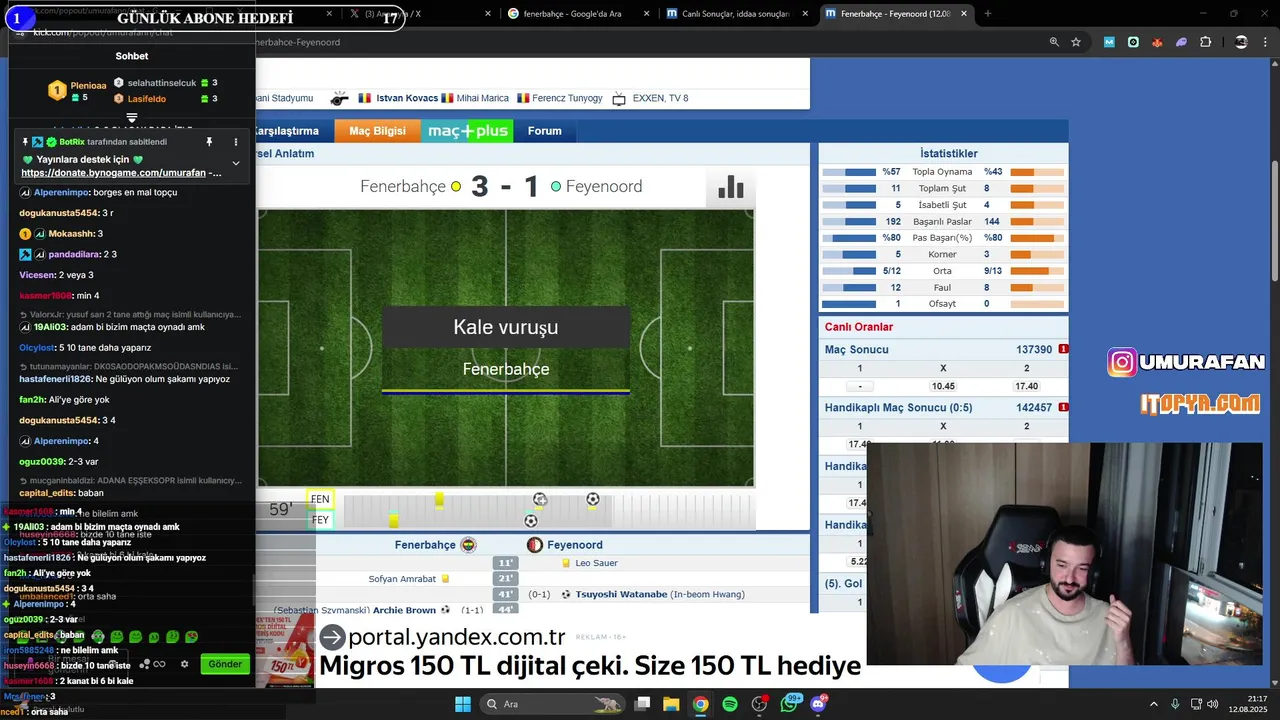This screenshot has width=1280, height=720.
Task: Click Sofyan Amrabat in events list
Action: (402, 579)
